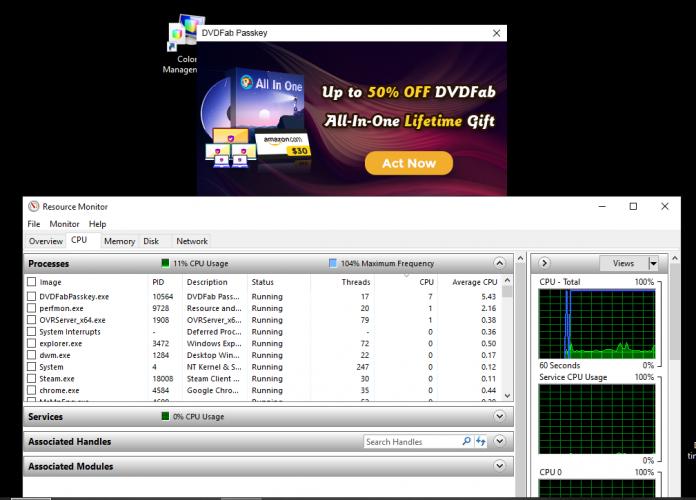Toggle the select-all Image checkbox
The width and height of the screenshot is (696, 500).
[32, 282]
